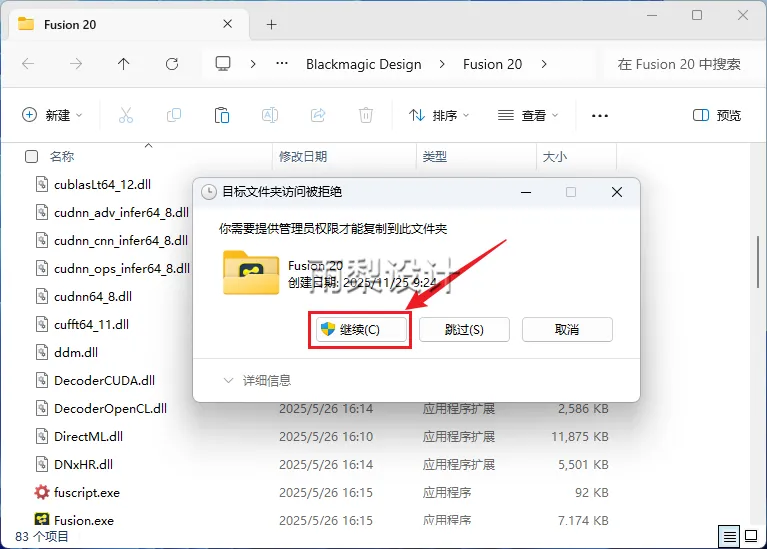Close the Fusion 20 tab
This screenshot has height=549, width=767.
[227, 24]
